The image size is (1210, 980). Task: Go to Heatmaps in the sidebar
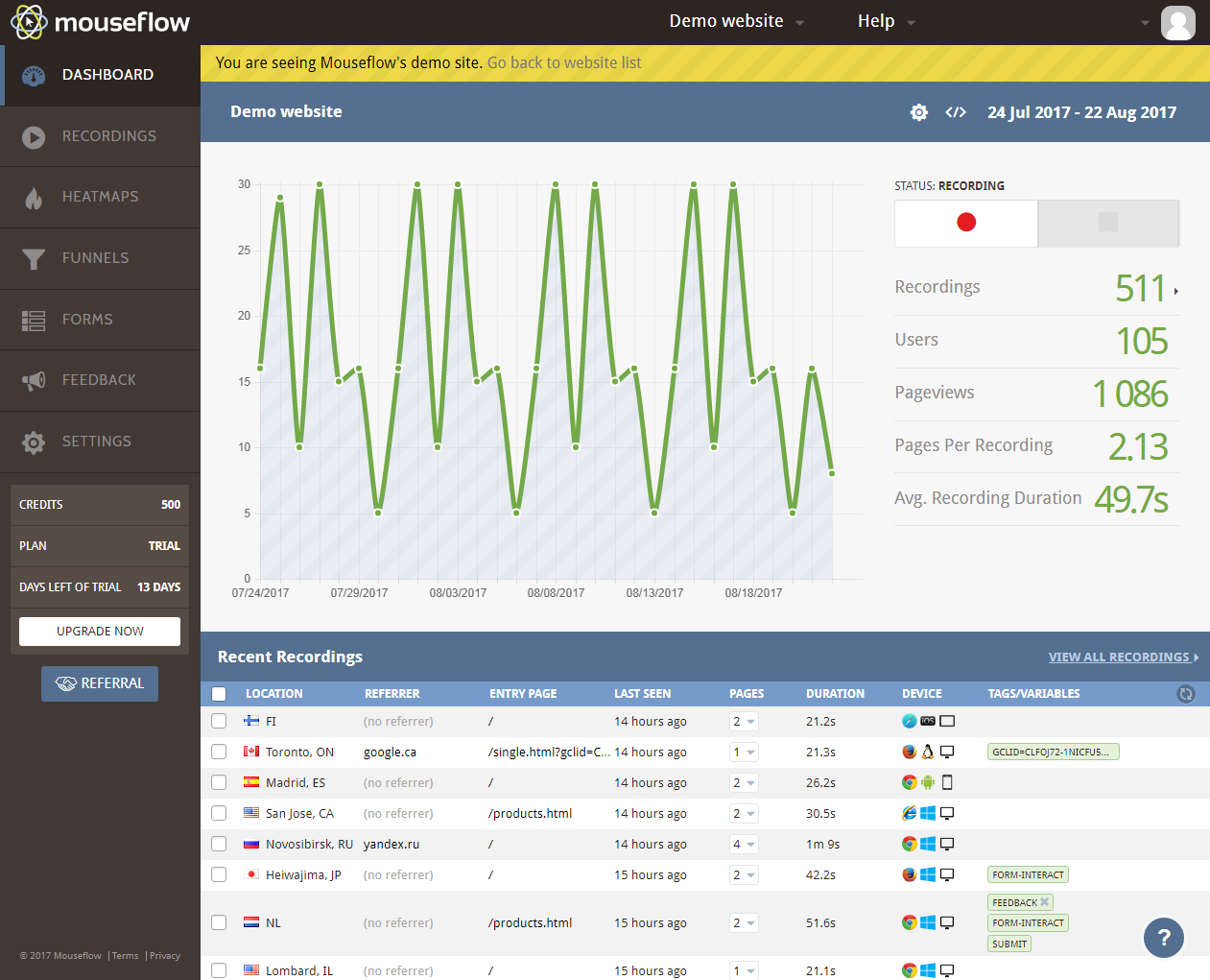coord(100,197)
